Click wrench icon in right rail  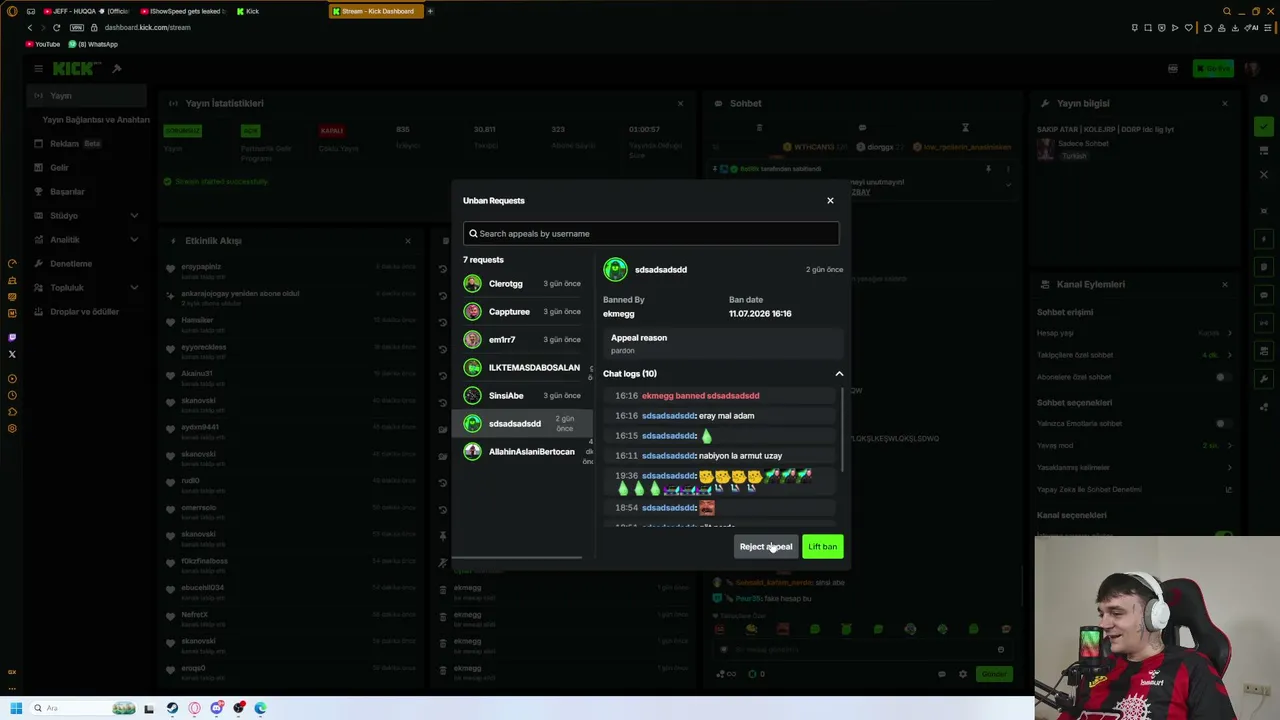pos(1264,380)
